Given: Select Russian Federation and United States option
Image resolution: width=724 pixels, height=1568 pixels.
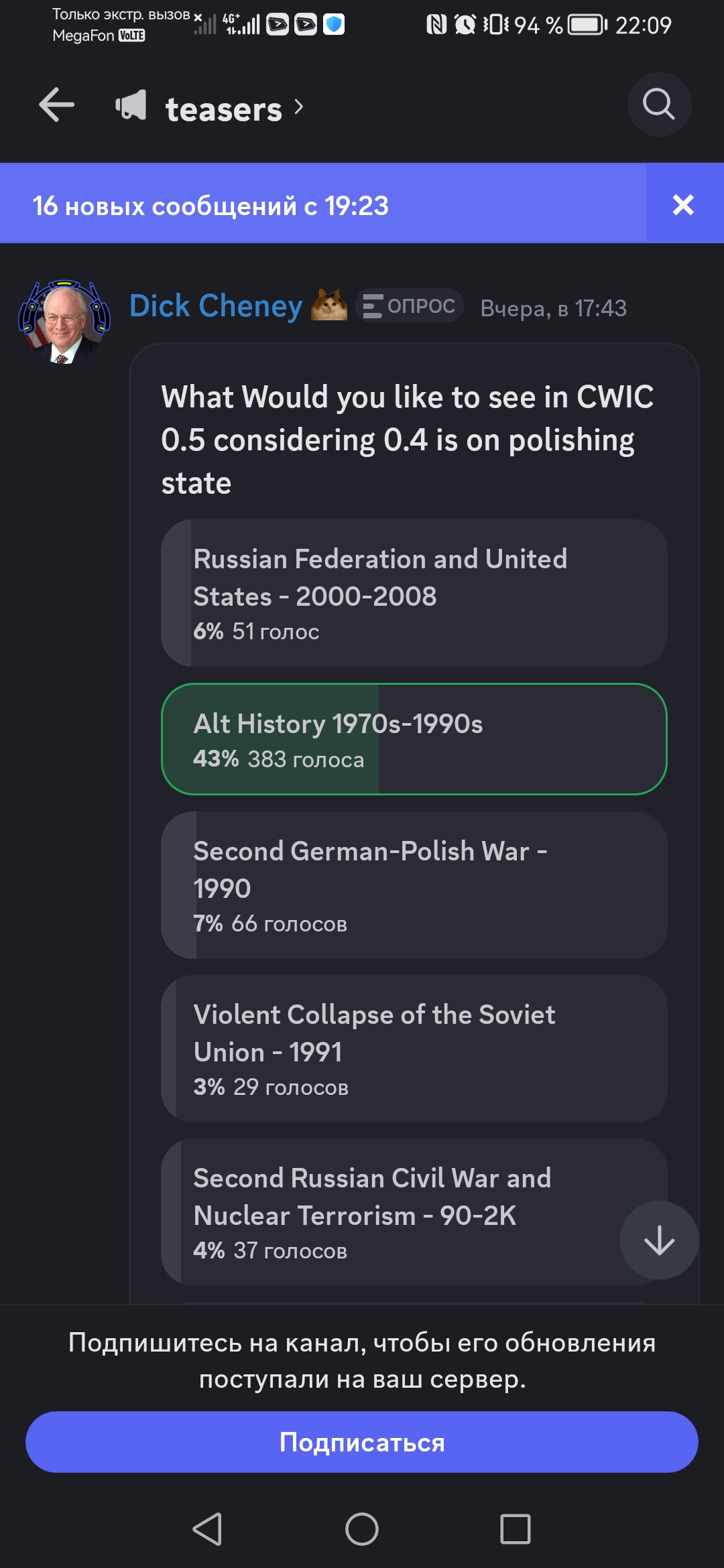Looking at the screenshot, I should (x=414, y=593).
